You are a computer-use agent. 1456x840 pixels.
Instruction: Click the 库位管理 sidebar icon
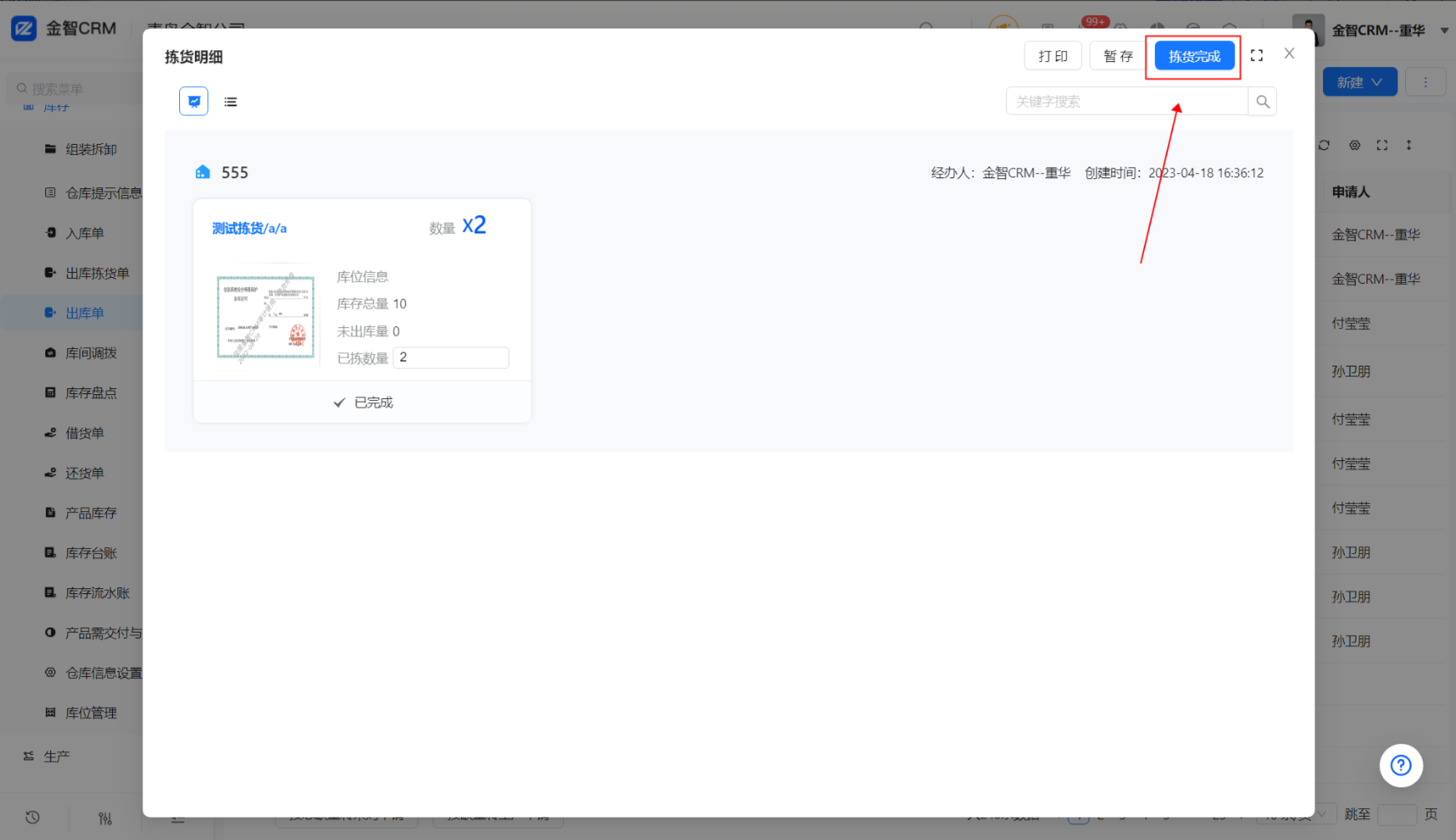(50, 713)
